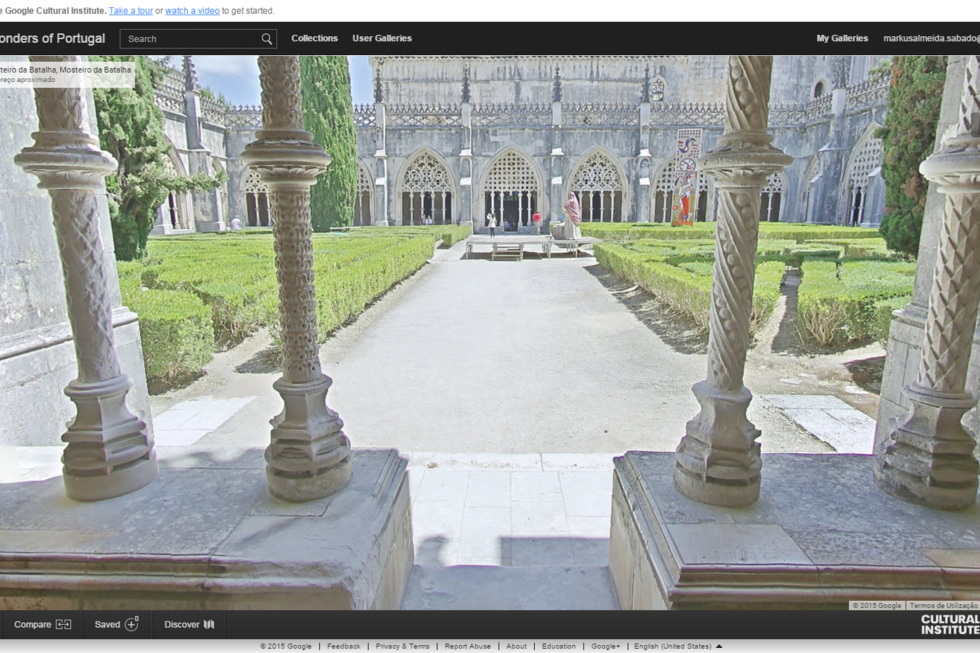Click the "watch a video" link

click(192, 11)
